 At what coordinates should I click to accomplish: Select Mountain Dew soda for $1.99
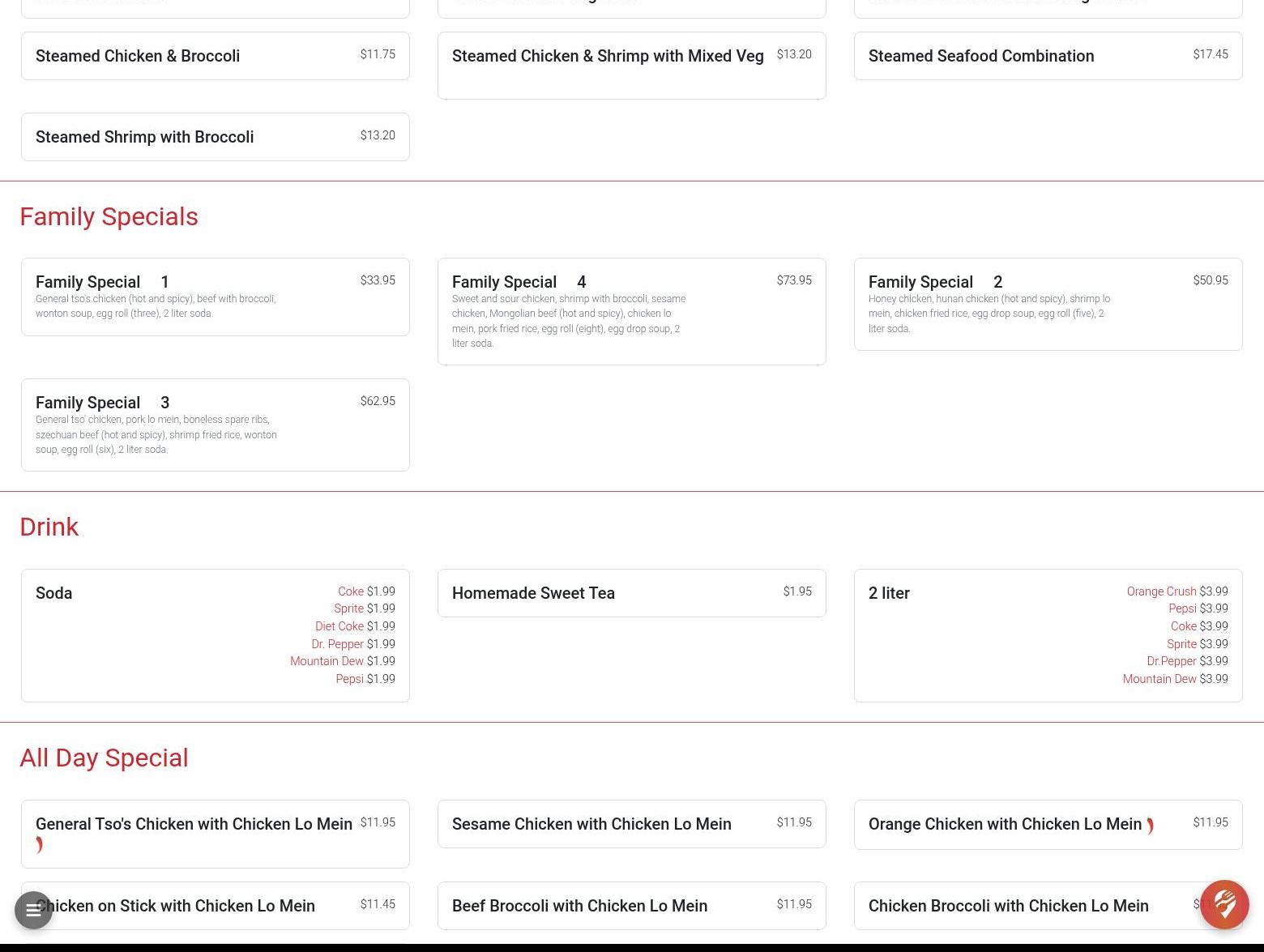tap(343, 661)
